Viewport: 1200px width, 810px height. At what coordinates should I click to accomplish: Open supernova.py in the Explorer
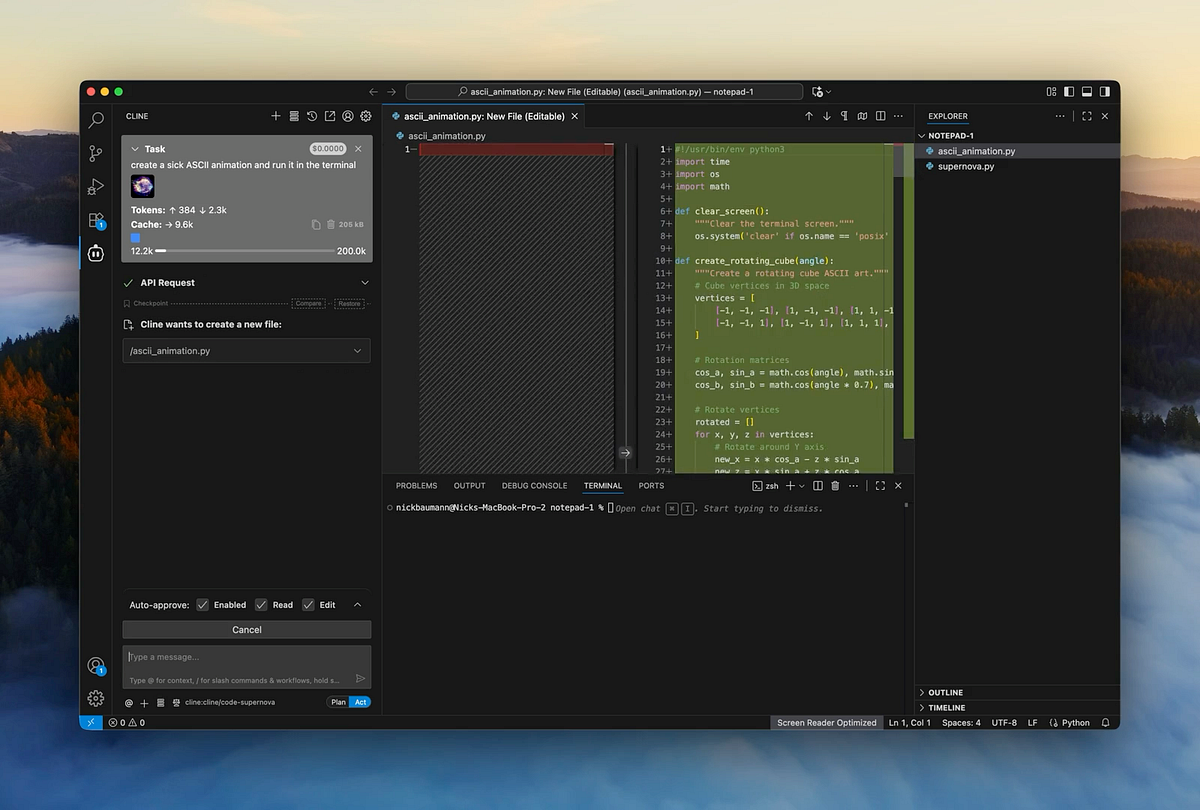(x=965, y=166)
